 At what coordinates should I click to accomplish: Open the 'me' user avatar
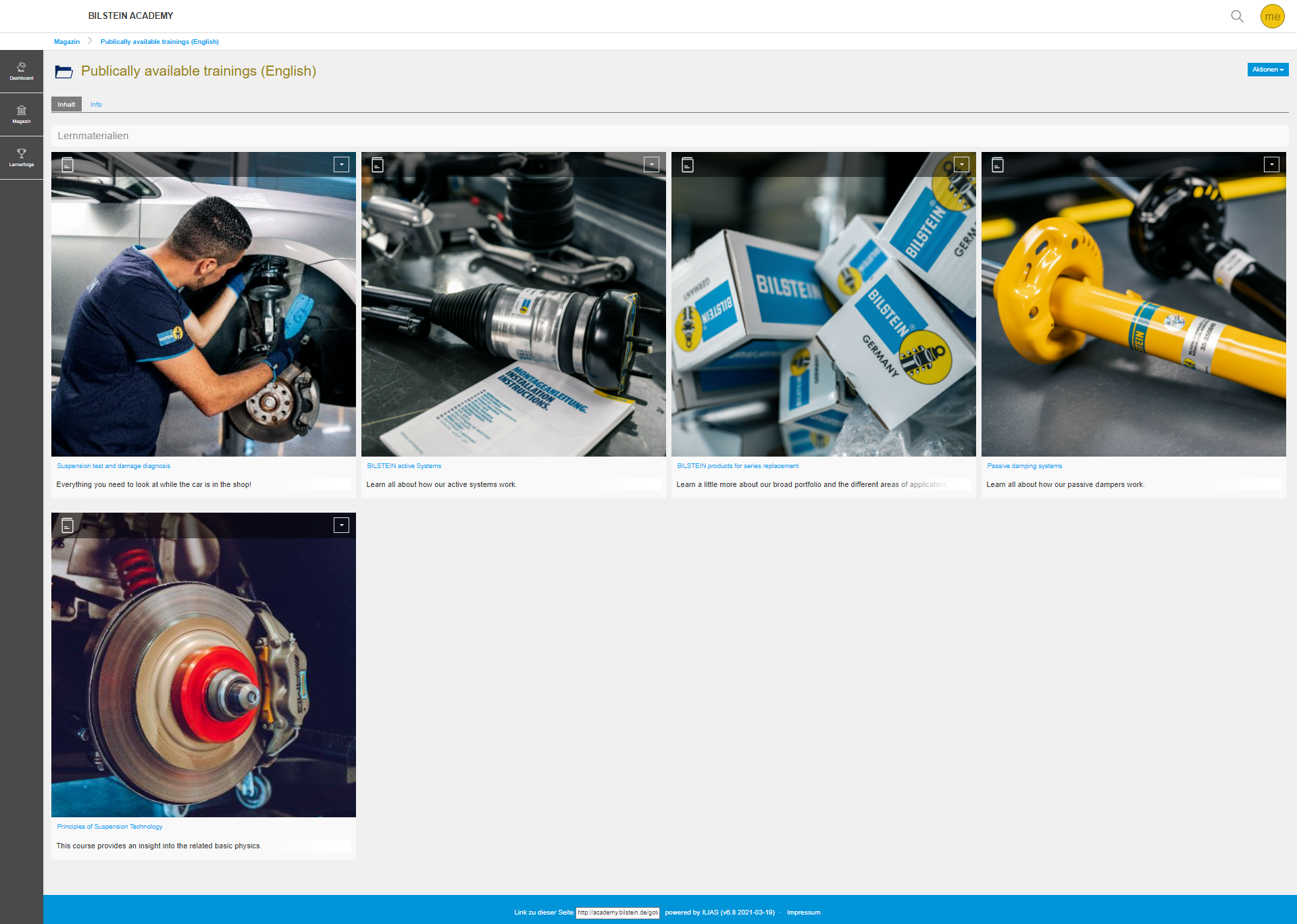1272,16
